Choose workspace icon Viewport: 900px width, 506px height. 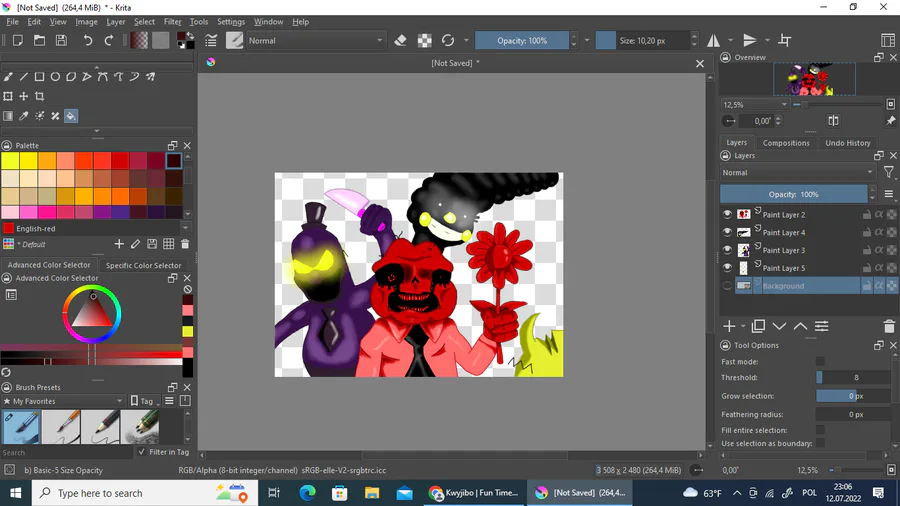(887, 41)
